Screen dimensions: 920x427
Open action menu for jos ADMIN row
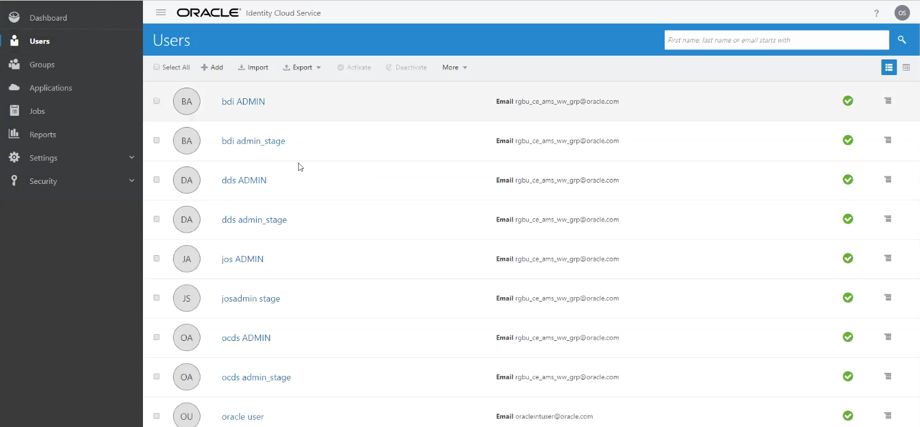tap(888, 258)
